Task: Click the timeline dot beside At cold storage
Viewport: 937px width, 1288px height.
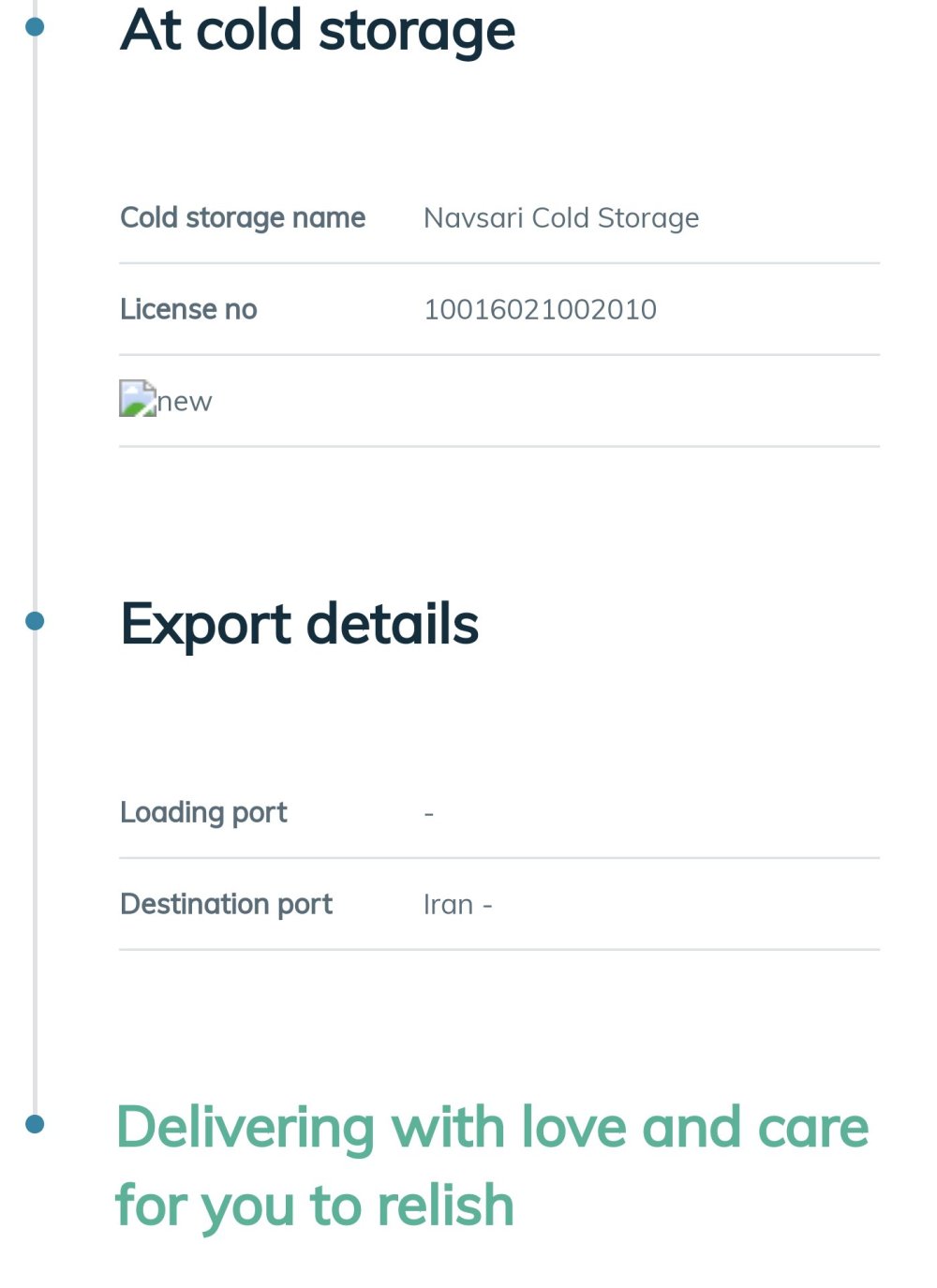Action: click(35, 26)
